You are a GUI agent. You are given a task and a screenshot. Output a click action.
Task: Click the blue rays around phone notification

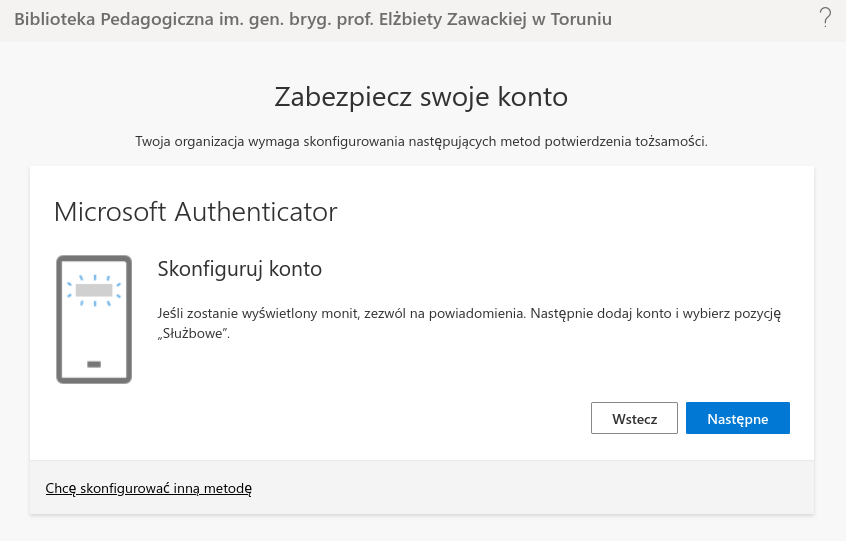tap(115, 282)
